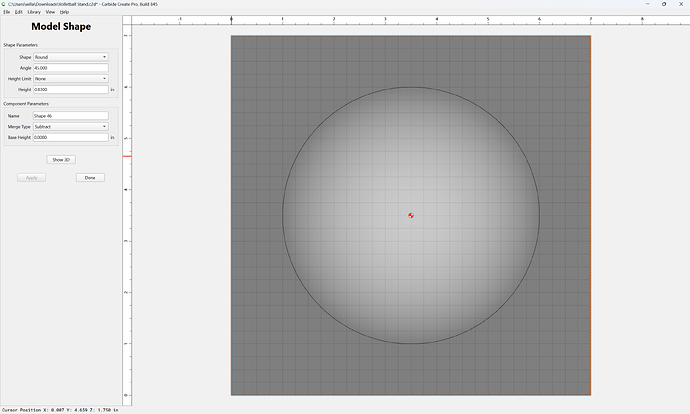Click the Name field containing Shape 46
690x414 pixels.
[x=71, y=116]
